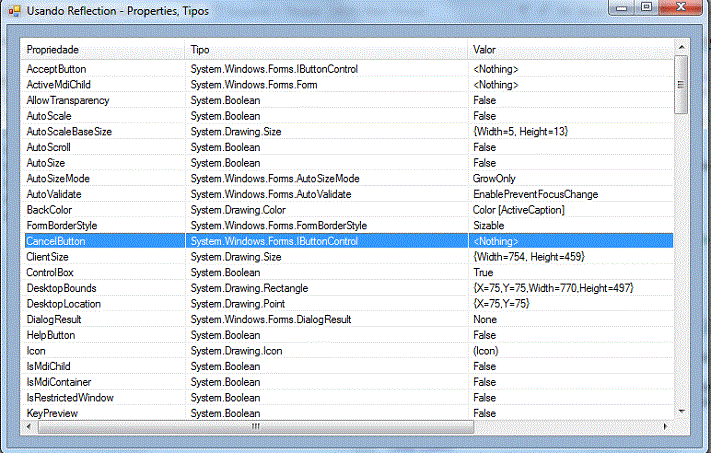The width and height of the screenshot is (711, 453).
Task: Select the AutoScale property row
Action: coord(348,116)
